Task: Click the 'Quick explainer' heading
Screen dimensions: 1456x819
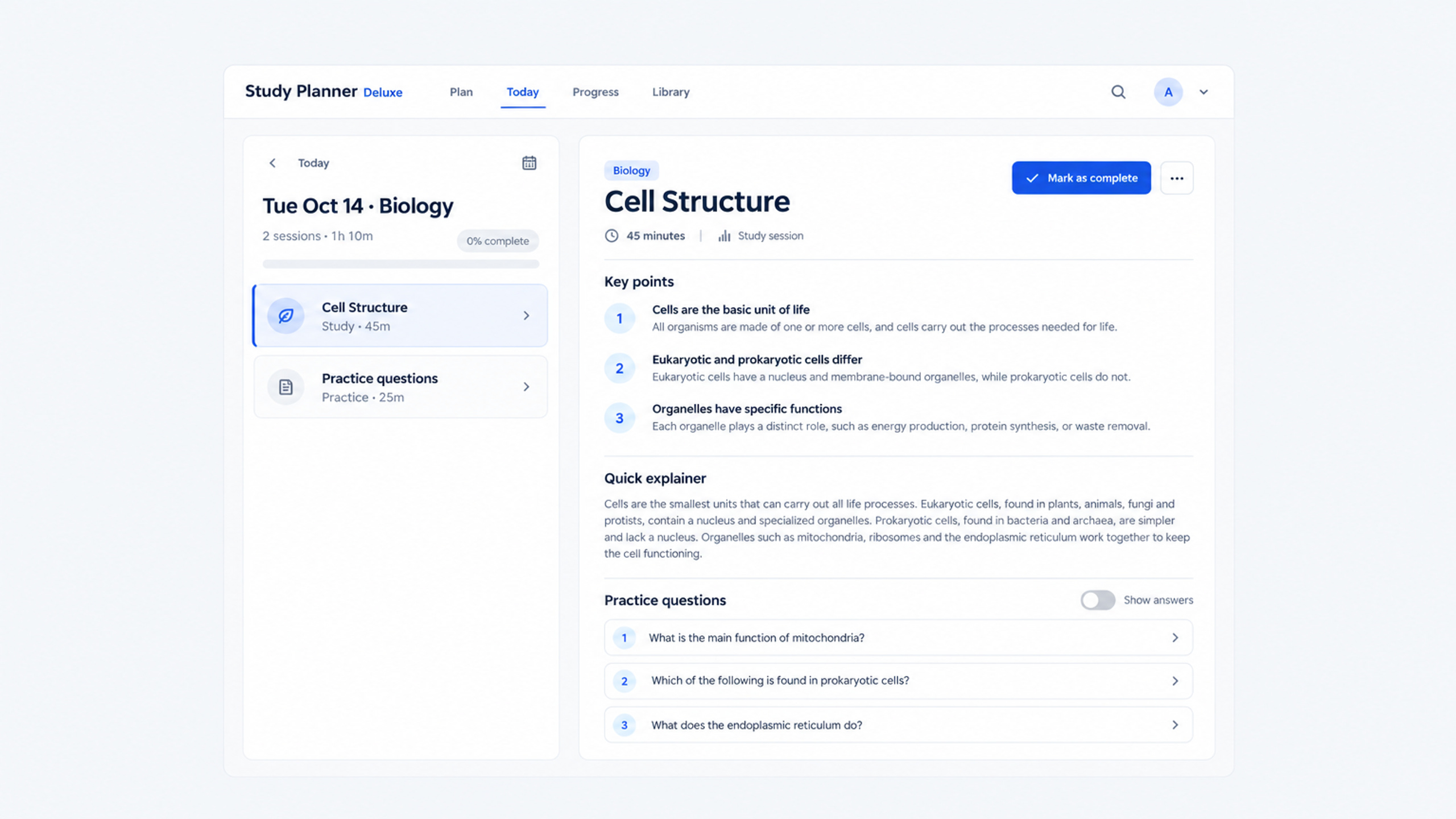Action: click(655, 478)
